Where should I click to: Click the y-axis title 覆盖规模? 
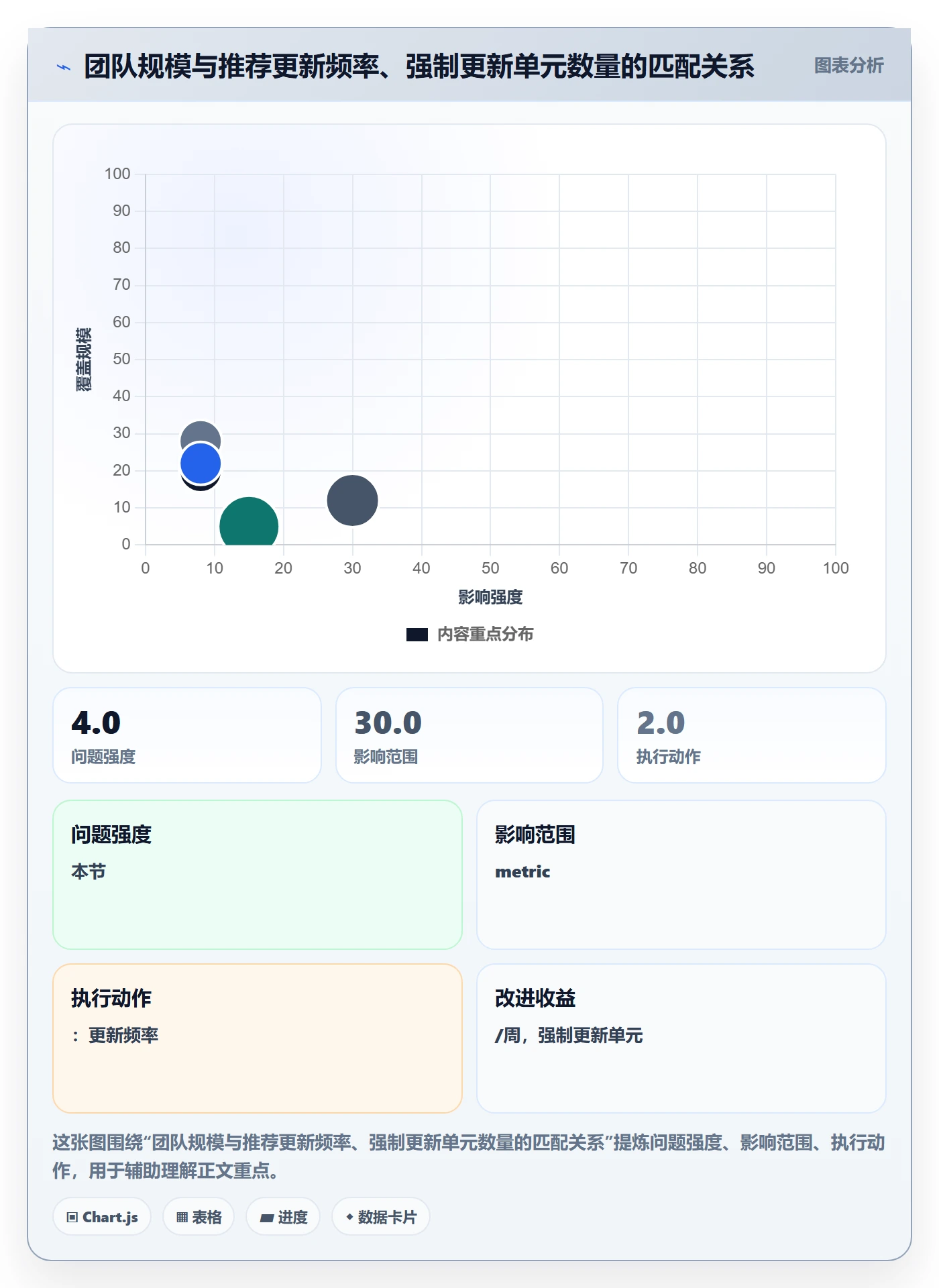pyautogui.click(x=84, y=360)
